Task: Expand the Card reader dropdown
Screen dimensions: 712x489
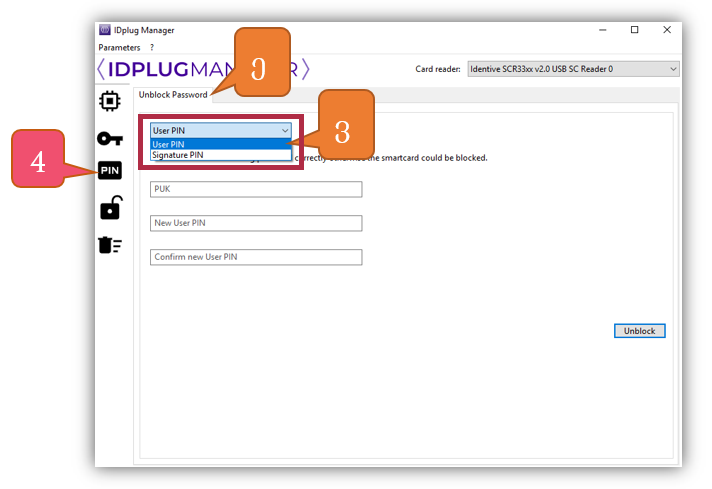Action: pos(573,69)
